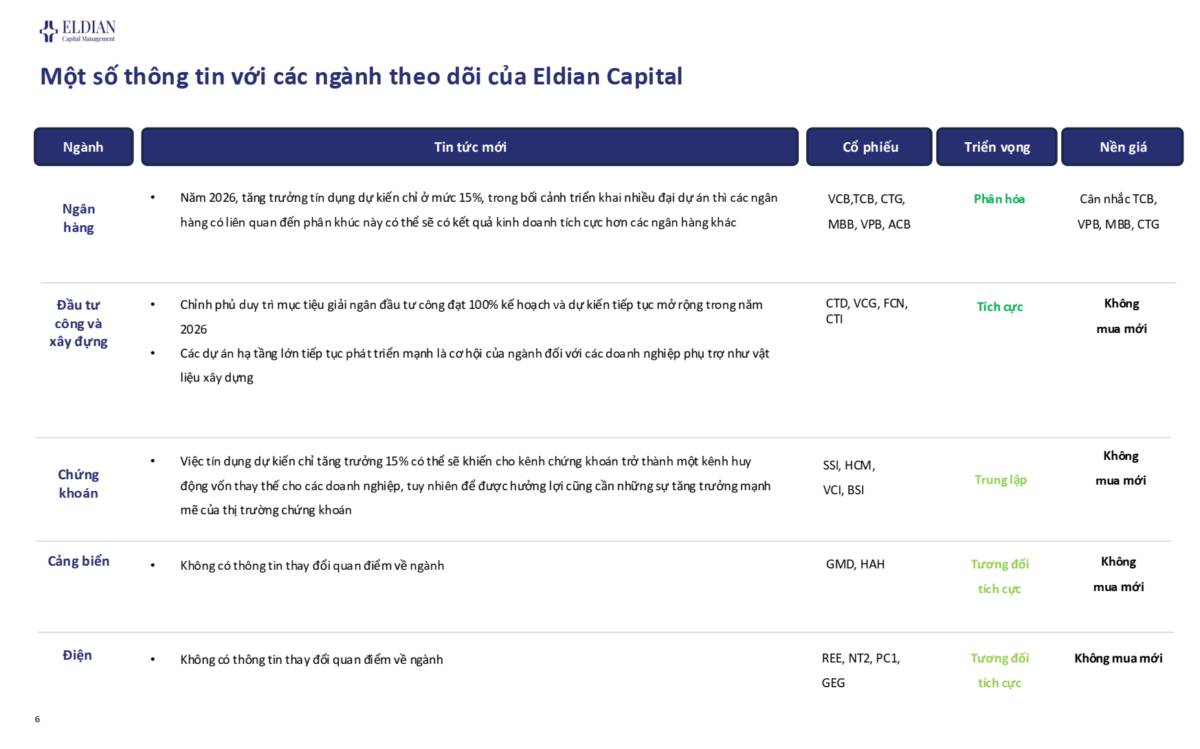The image size is (1200, 749).
Task: Click the stock tickers GMD, HAH
Action: 855,564
